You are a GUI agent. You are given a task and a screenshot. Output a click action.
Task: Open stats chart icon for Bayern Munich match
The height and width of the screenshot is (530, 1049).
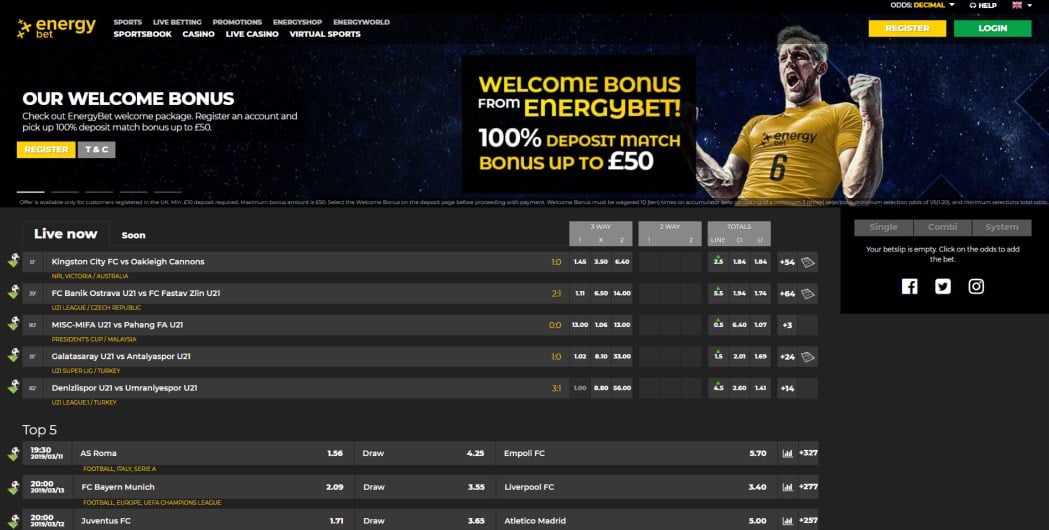[x=787, y=487]
